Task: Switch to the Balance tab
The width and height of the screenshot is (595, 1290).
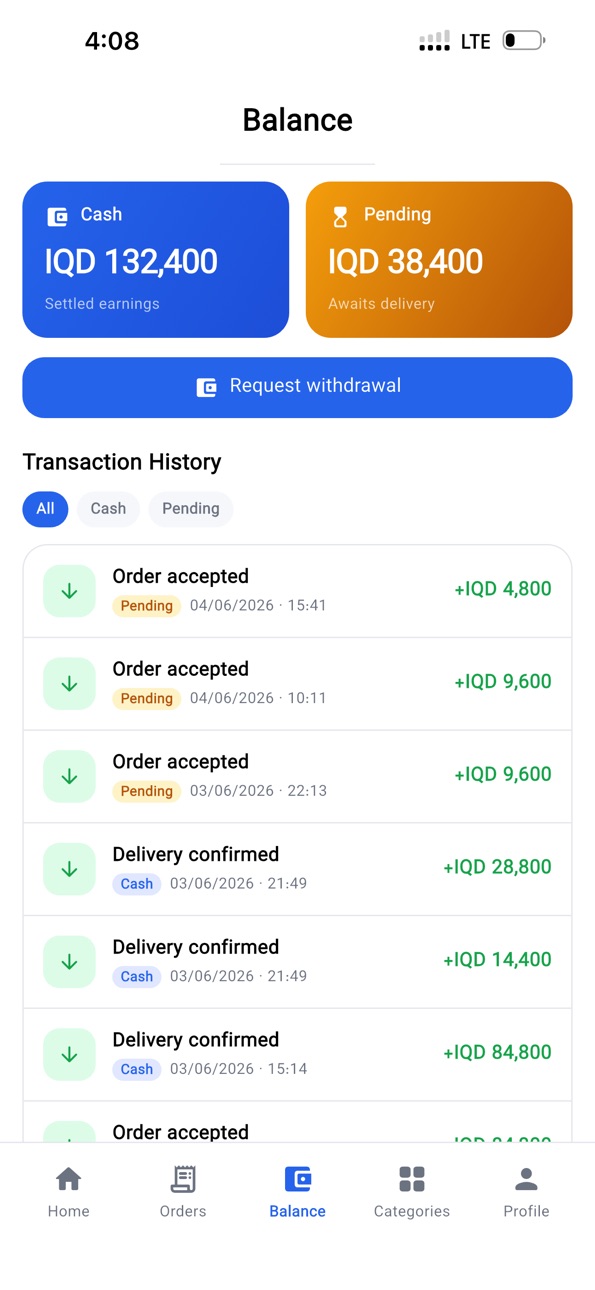Action: [298, 1192]
